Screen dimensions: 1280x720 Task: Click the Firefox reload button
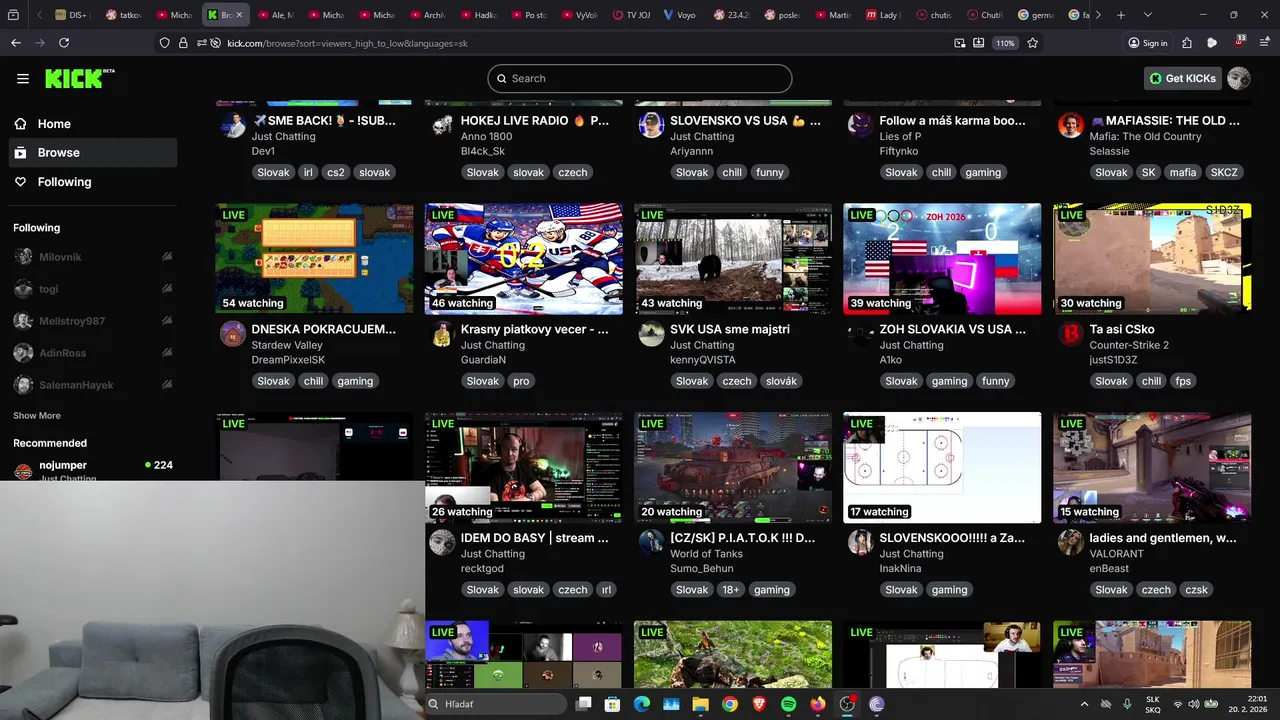click(64, 43)
